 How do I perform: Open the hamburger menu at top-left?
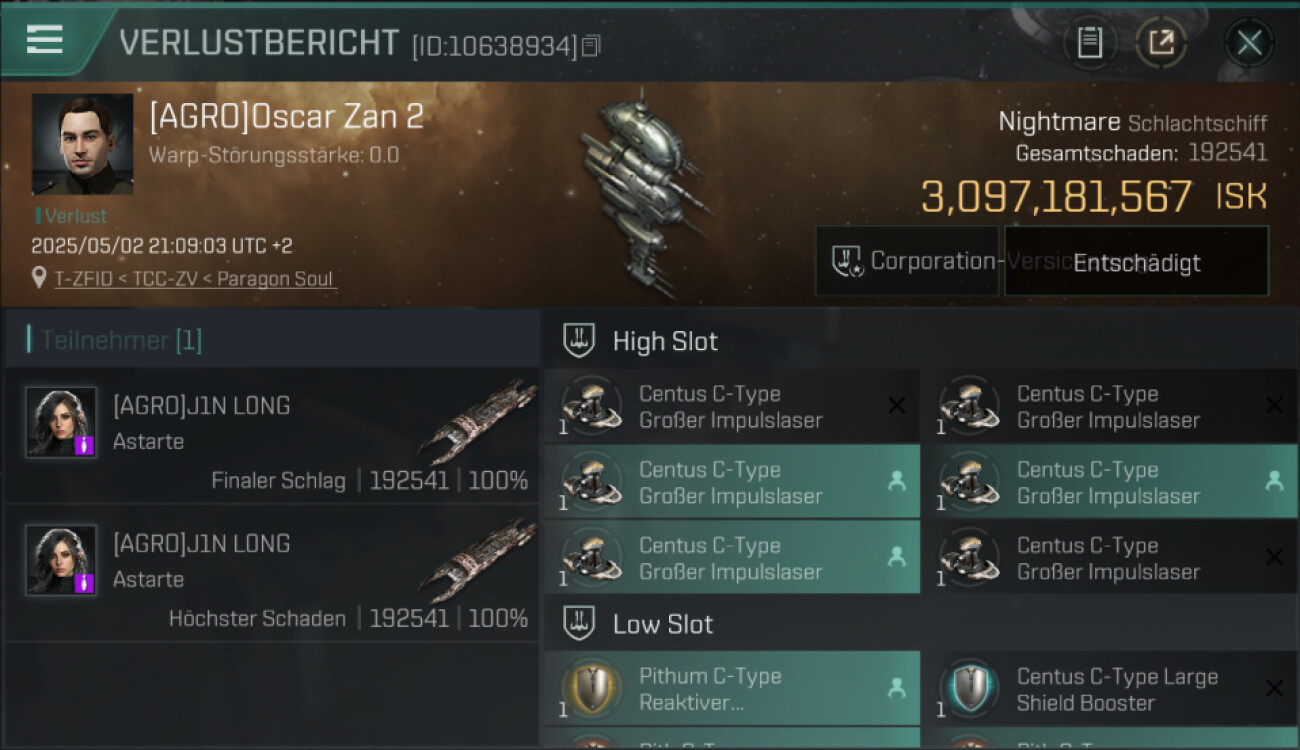tap(45, 39)
